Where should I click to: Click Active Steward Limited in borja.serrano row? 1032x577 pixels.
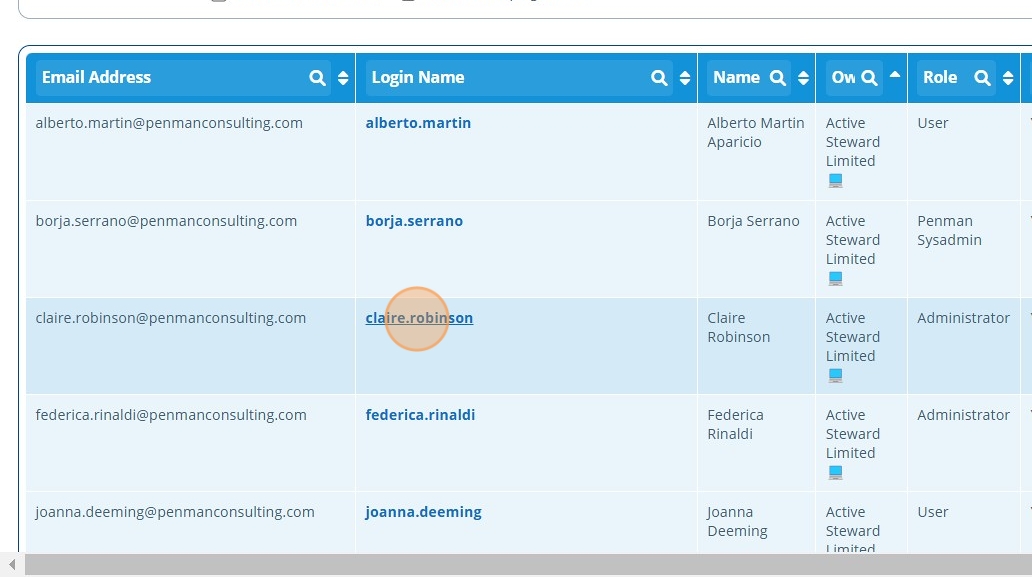pyautogui.click(x=852, y=240)
